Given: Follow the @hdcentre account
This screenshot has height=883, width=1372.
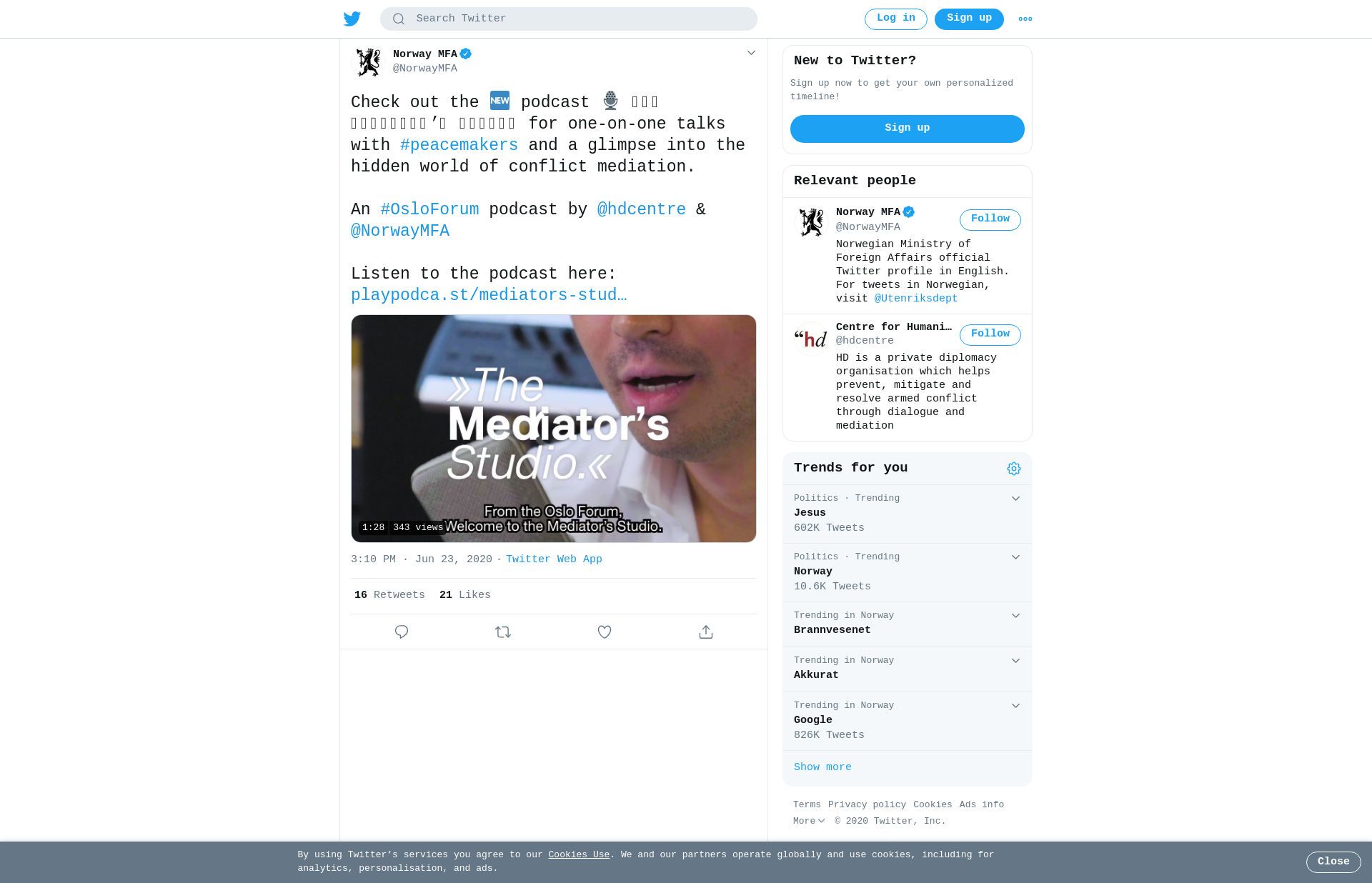Looking at the screenshot, I should tap(990, 335).
